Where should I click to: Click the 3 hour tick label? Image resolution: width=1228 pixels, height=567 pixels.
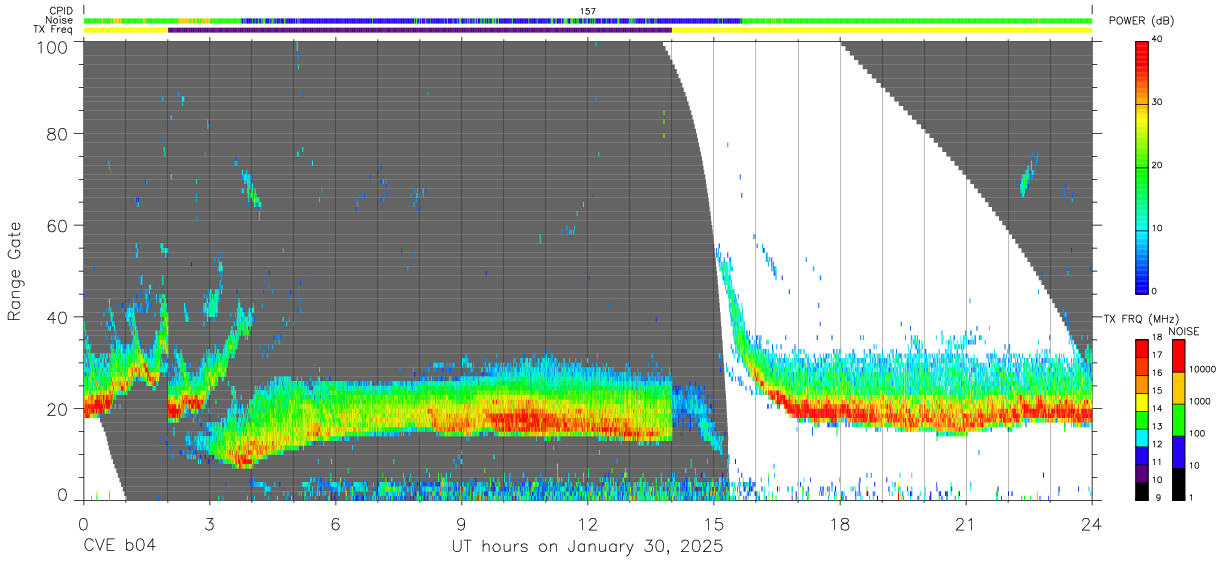point(209,523)
